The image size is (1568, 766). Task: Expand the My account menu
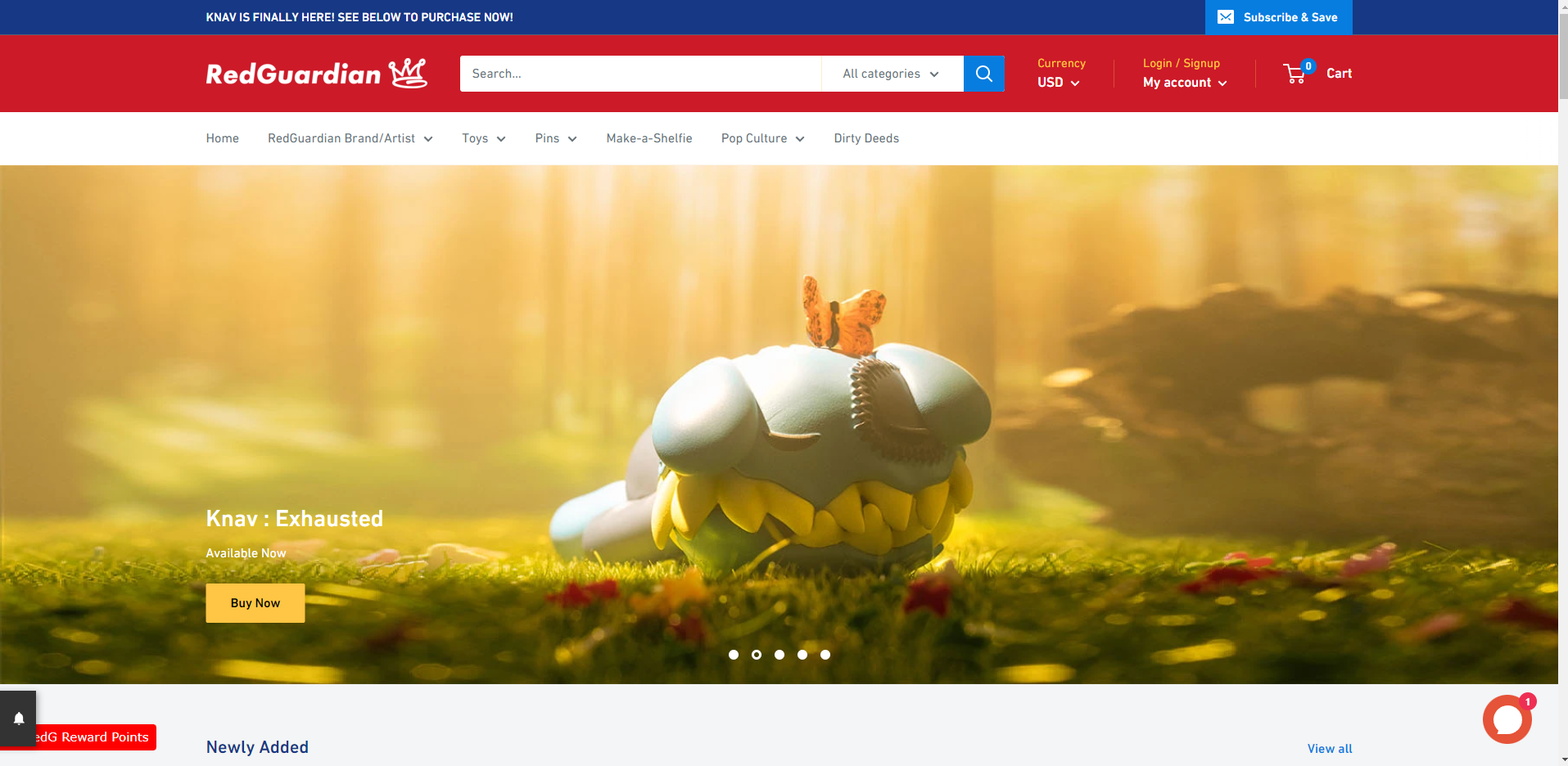(1185, 83)
